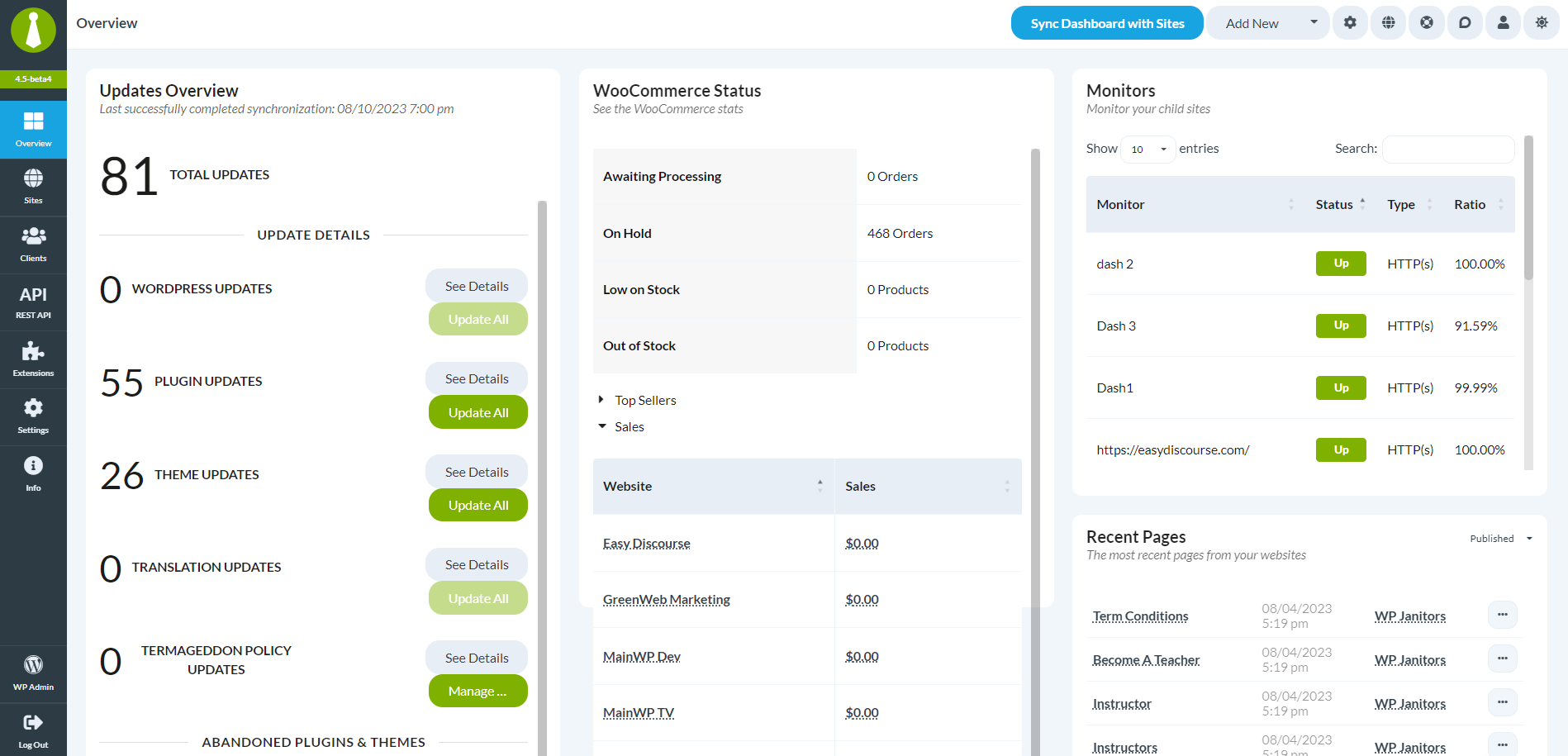
Task: Click the MainWP tie logo
Action: pyautogui.click(x=33, y=31)
